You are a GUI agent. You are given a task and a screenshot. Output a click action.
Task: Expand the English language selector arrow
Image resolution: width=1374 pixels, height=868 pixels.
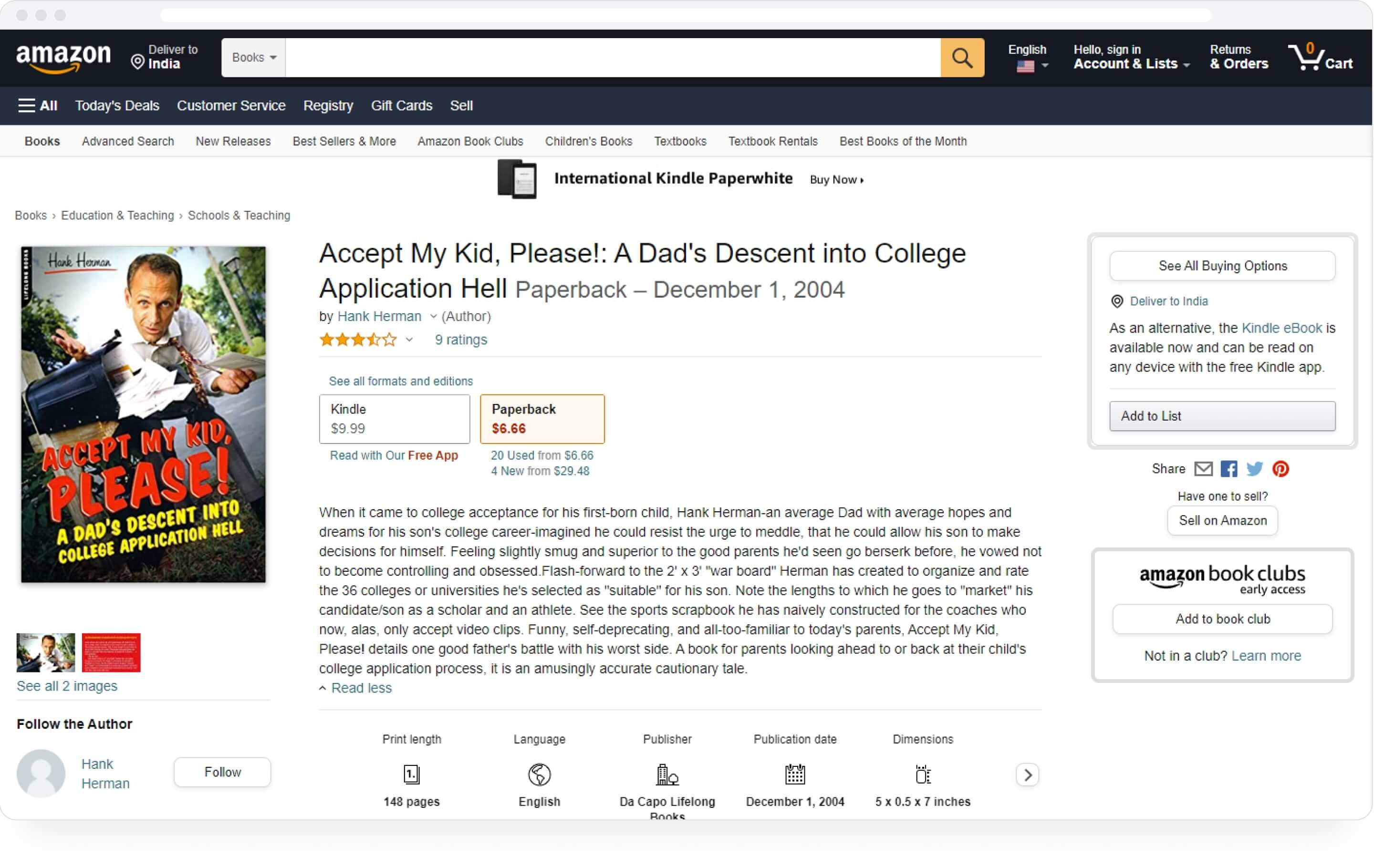(1045, 66)
